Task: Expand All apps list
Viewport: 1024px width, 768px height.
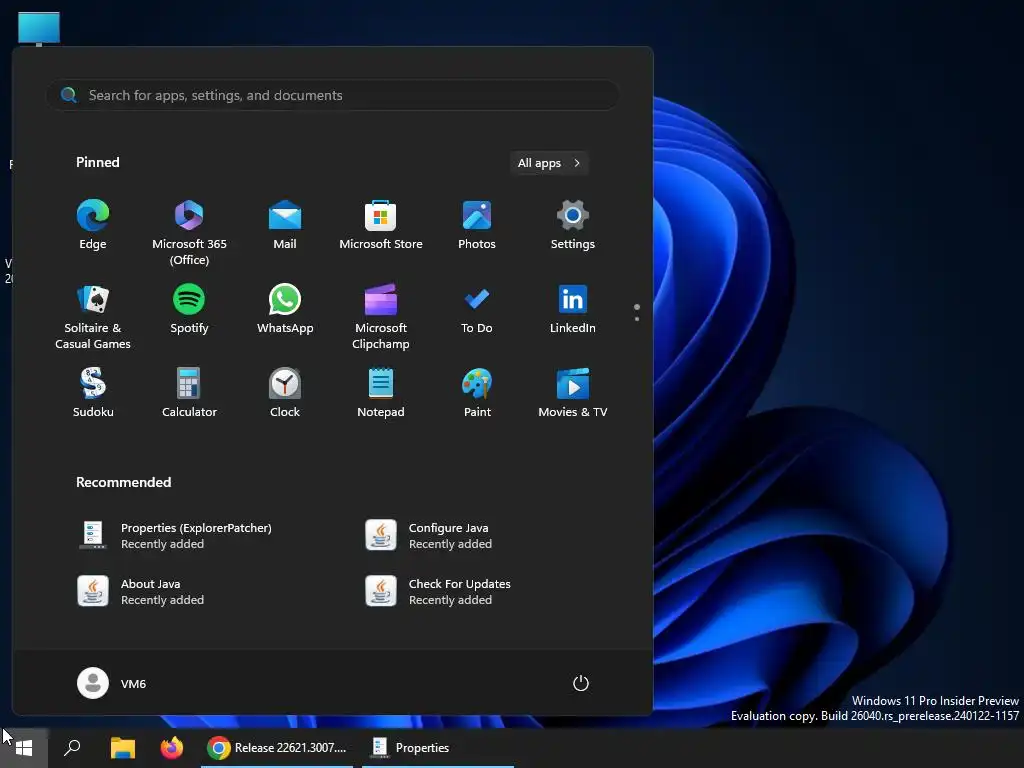Action: tap(549, 163)
